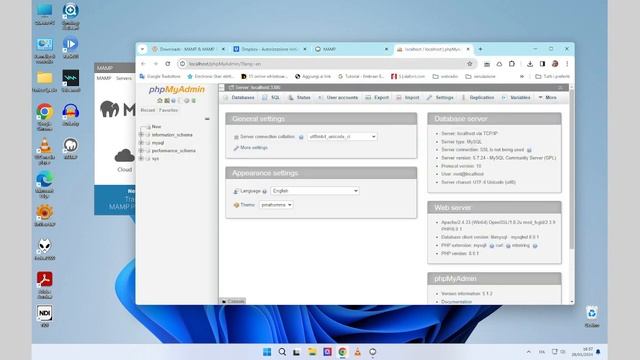The width and height of the screenshot is (640, 360).
Task: Click the Cloud icon in MAMP window
Action: (124, 156)
